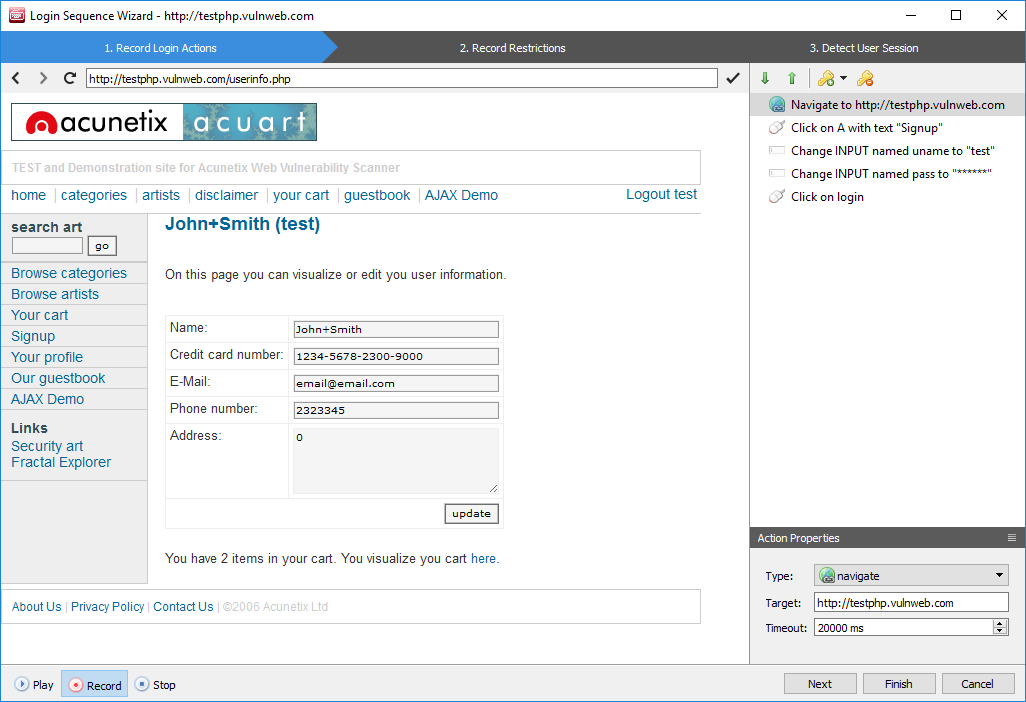Open the guestbook link in the page

377,195
